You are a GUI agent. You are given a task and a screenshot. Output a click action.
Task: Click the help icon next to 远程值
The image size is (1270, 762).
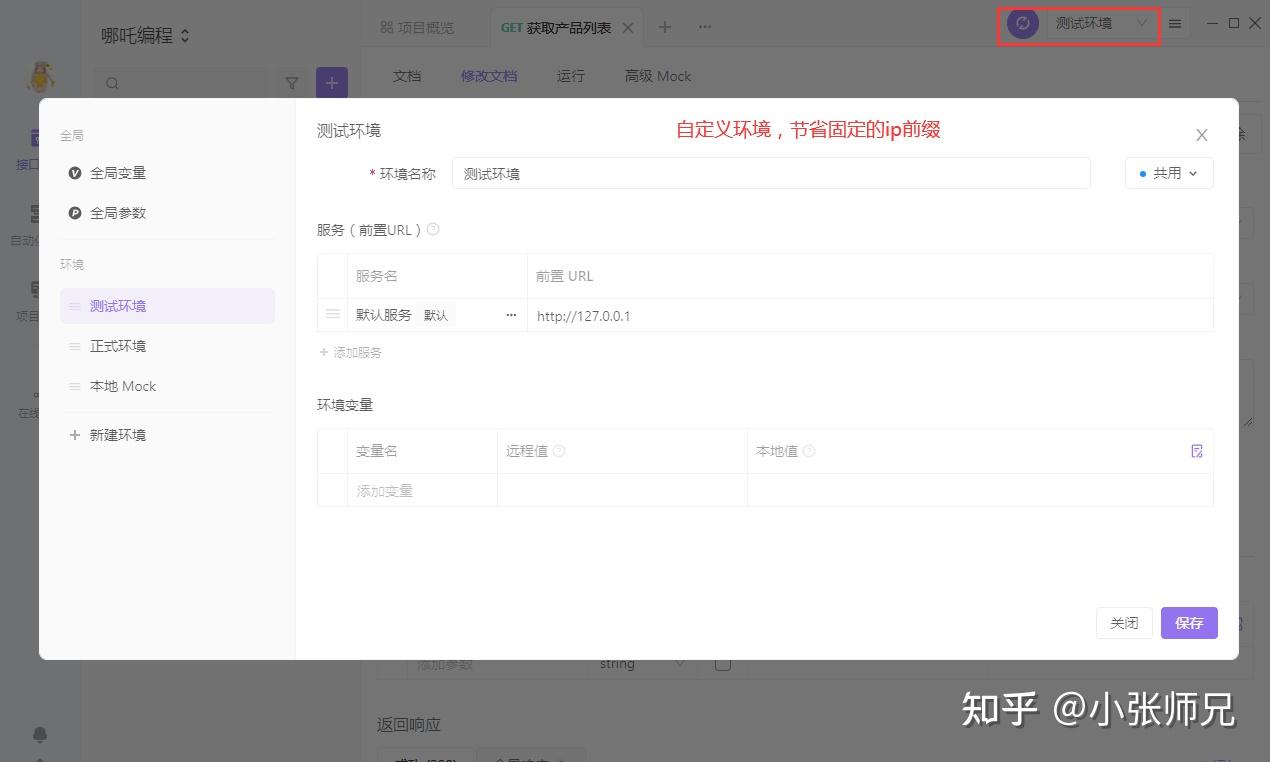[x=559, y=451]
